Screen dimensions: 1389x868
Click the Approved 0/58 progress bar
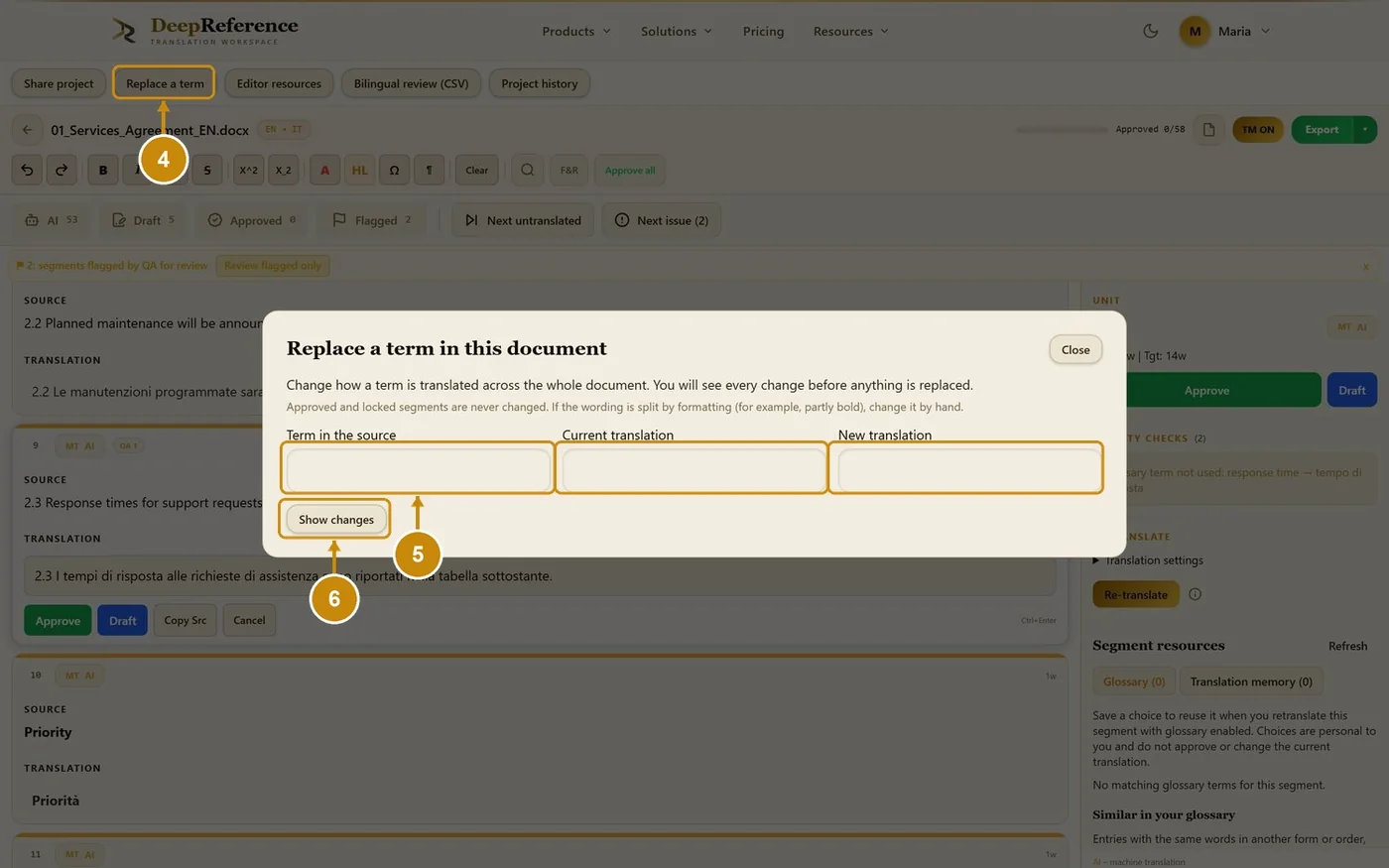tap(1062, 130)
